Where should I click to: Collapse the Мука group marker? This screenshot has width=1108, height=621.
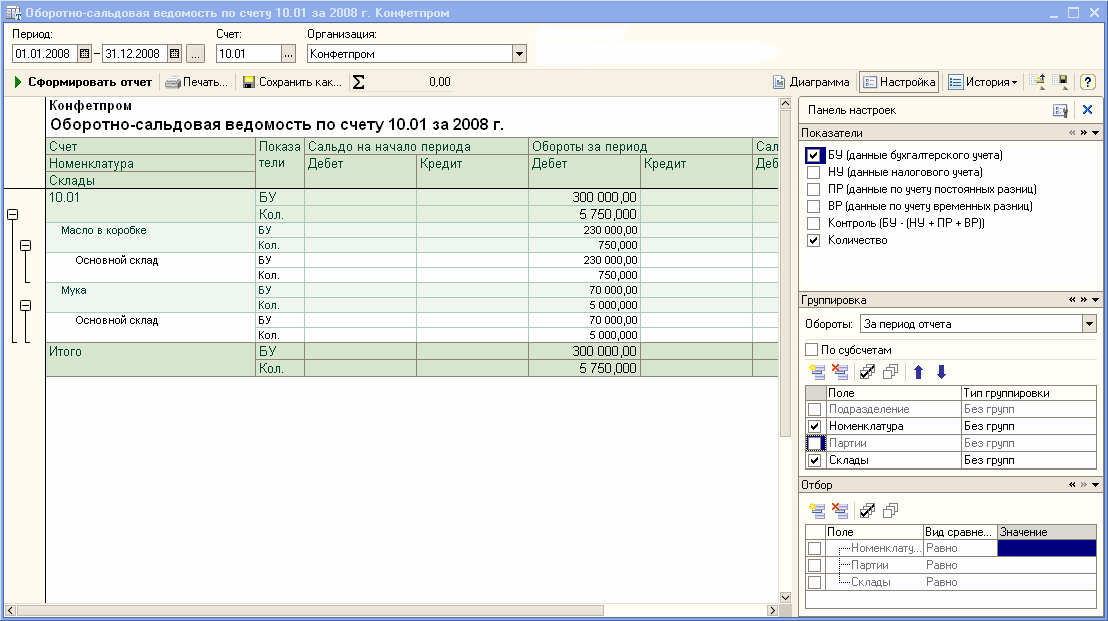(x=25, y=305)
